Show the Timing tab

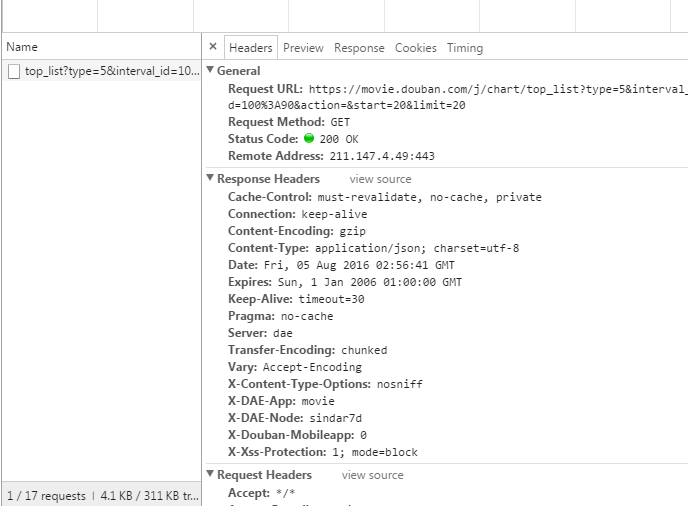pyautogui.click(x=465, y=48)
